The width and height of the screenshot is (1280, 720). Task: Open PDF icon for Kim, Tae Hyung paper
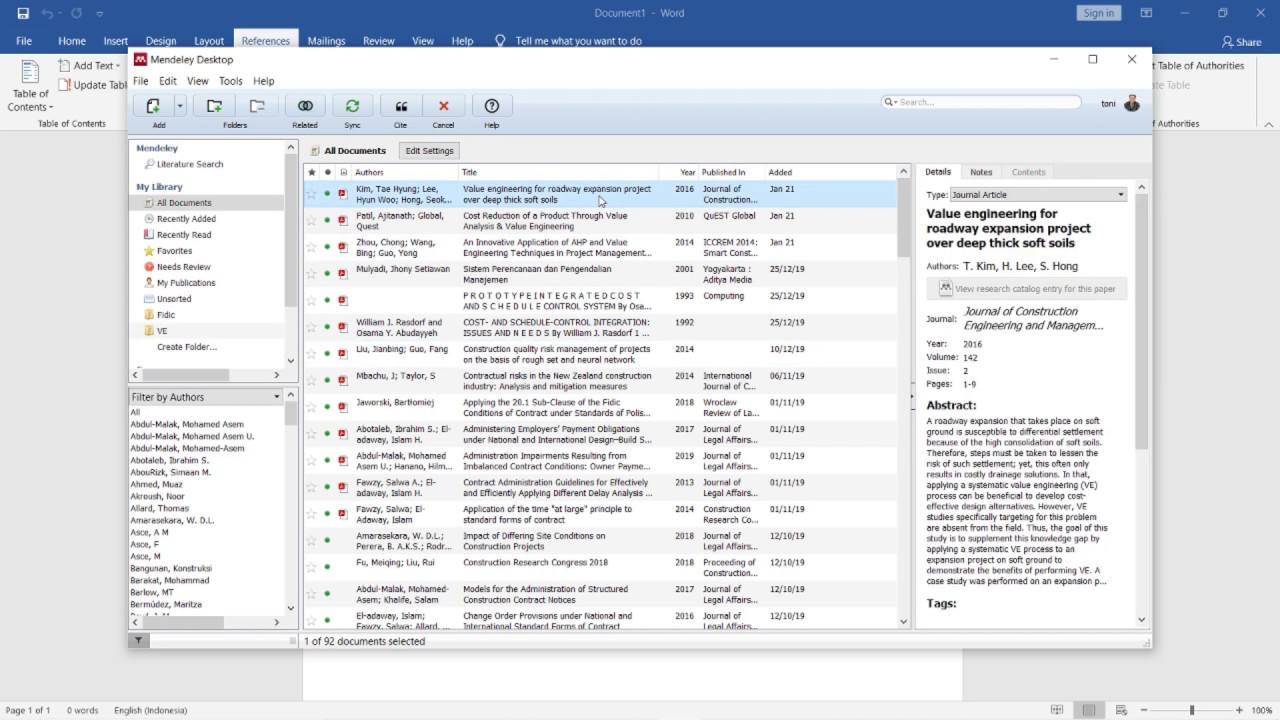(343, 194)
